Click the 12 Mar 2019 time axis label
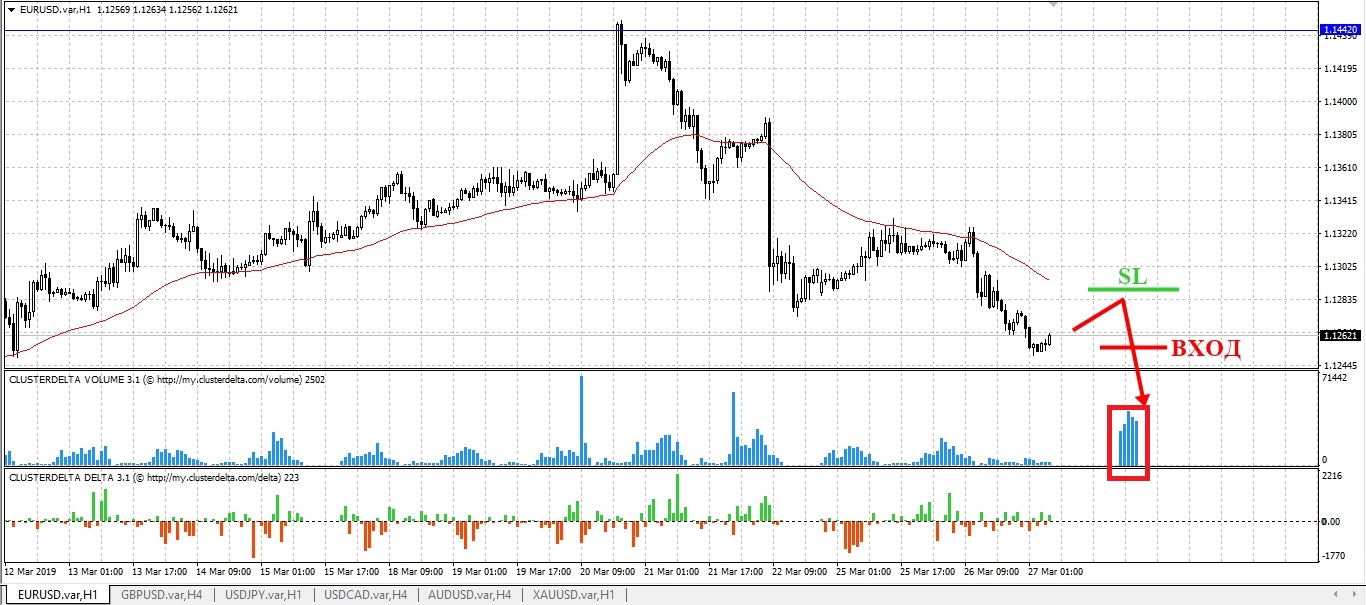1366x605 pixels. (31, 572)
